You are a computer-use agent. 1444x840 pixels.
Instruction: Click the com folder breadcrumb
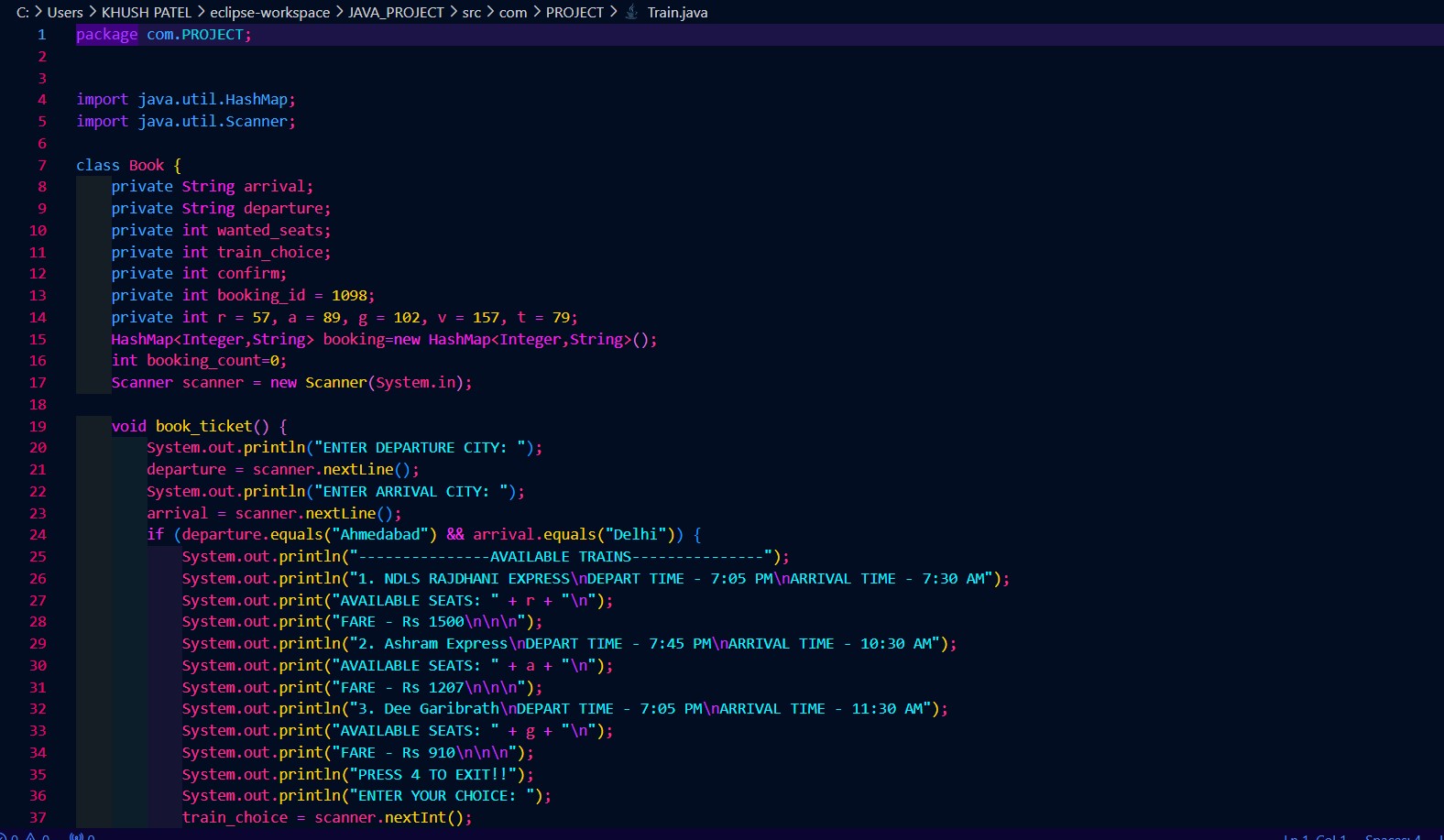(x=513, y=12)
